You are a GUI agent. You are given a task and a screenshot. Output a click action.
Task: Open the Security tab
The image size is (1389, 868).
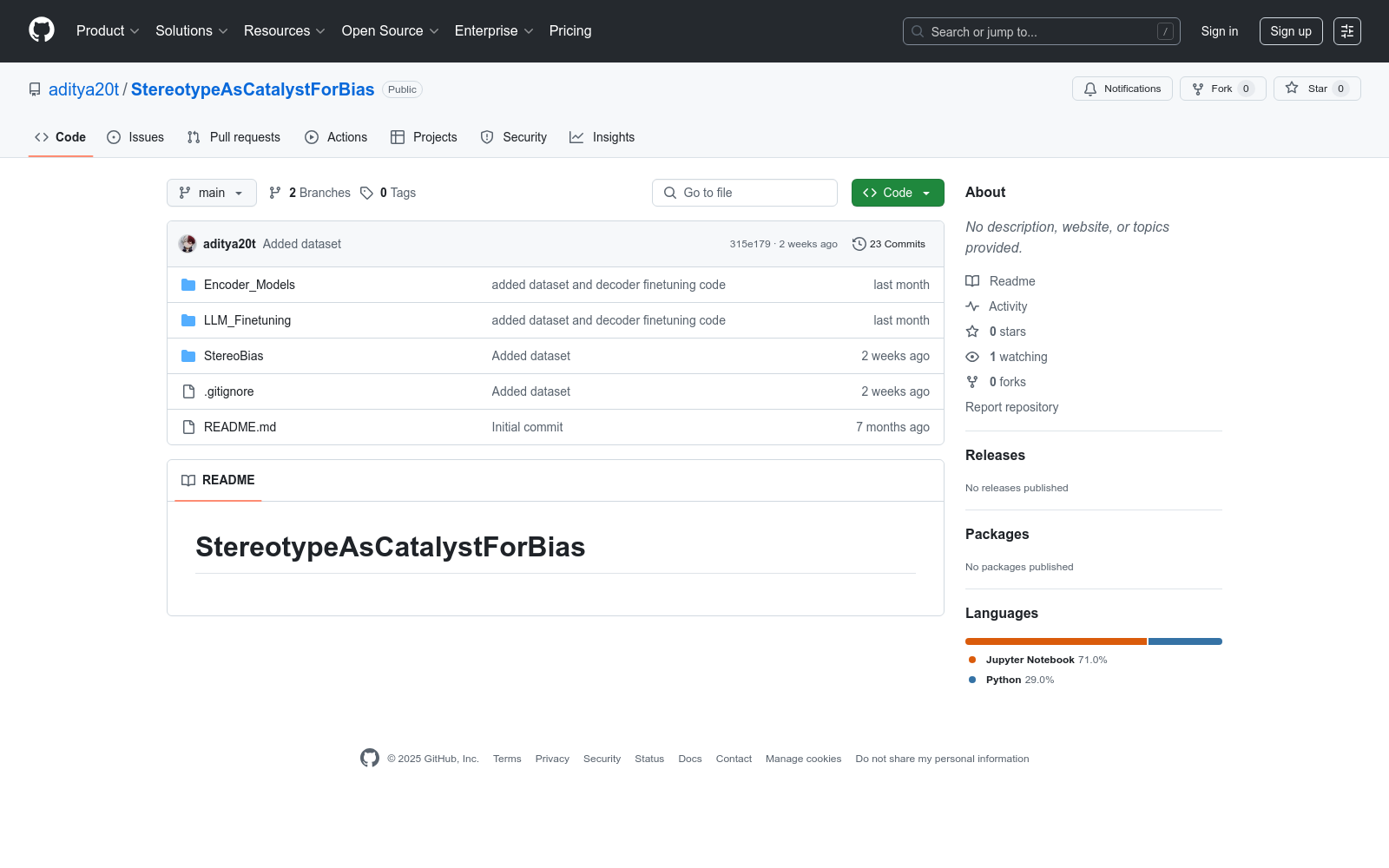514,137
